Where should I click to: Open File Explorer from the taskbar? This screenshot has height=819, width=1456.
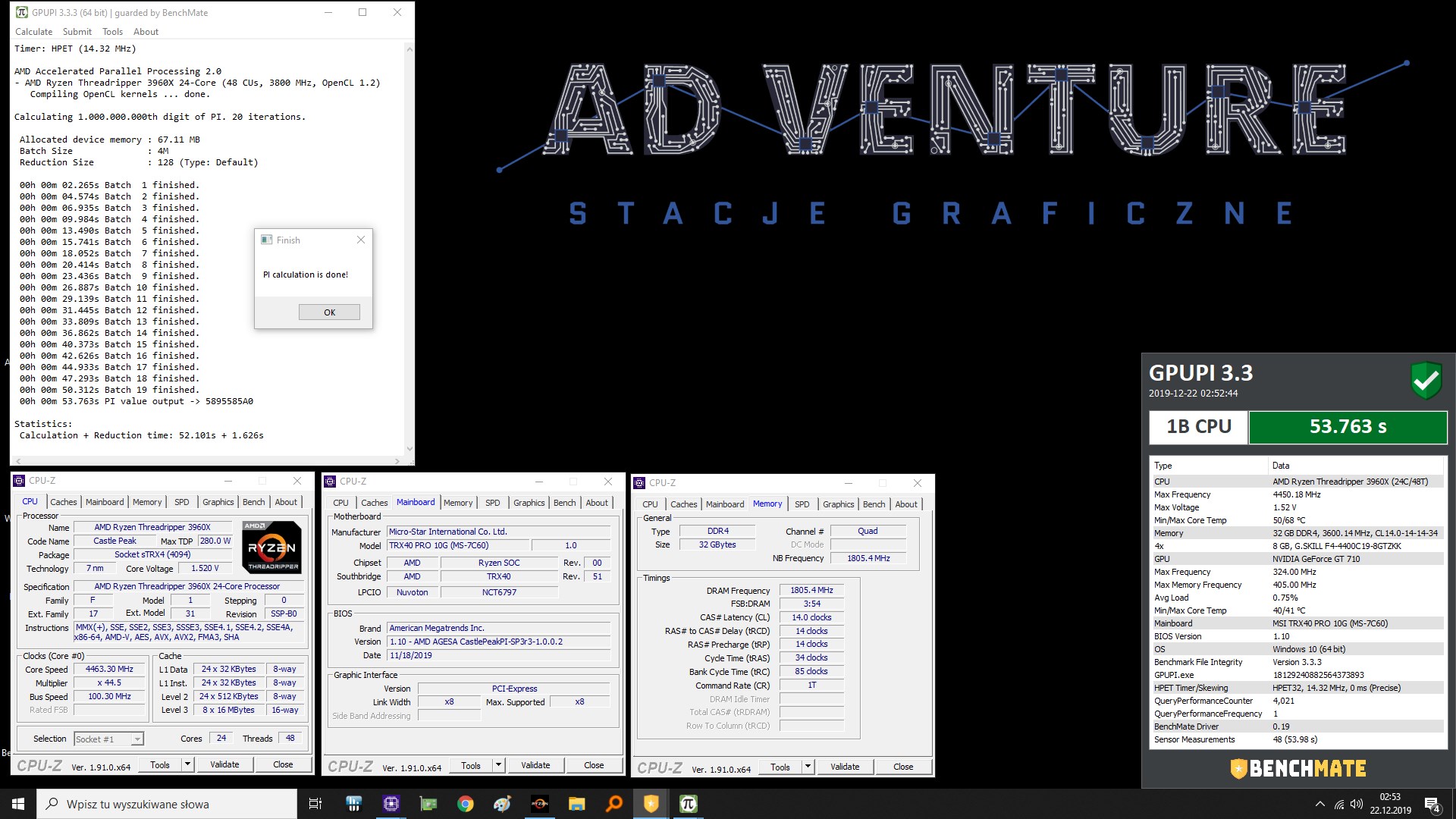point(577,804)
